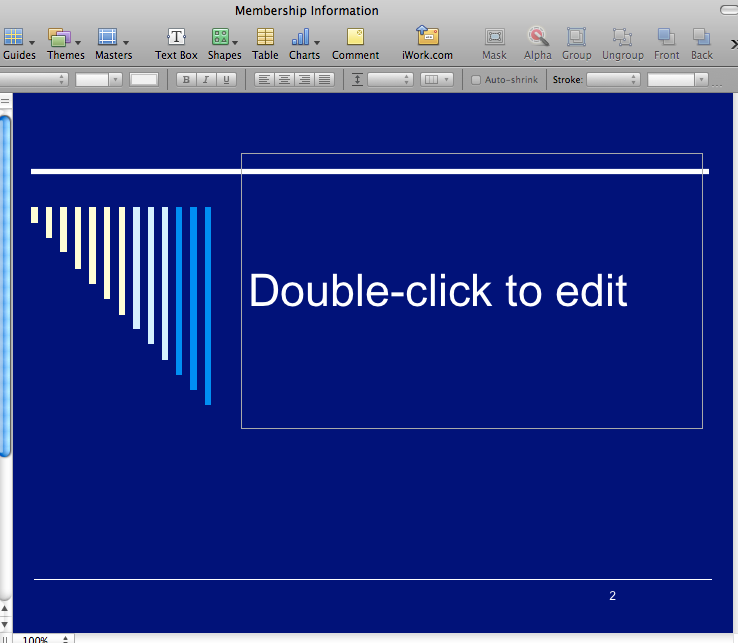The image size is (738, 643).
Task: Open the Stroke style dropdown
Action: tap(613, 80)
